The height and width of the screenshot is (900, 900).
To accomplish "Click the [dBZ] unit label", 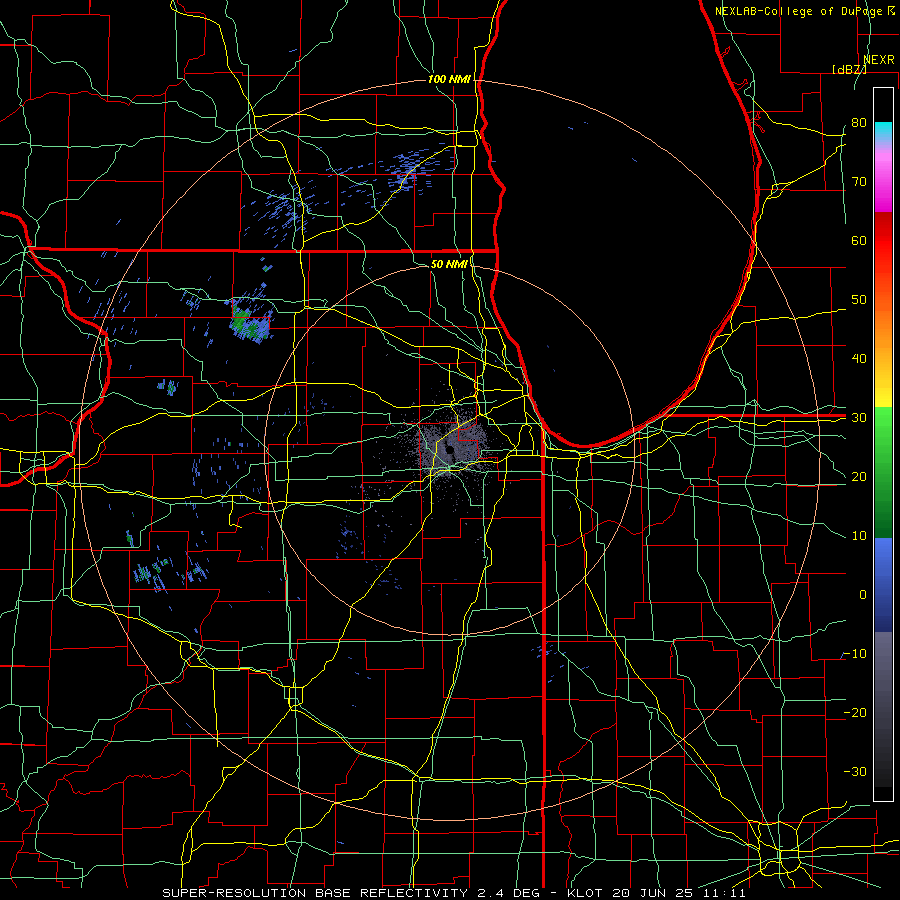I will click(849, 69).
